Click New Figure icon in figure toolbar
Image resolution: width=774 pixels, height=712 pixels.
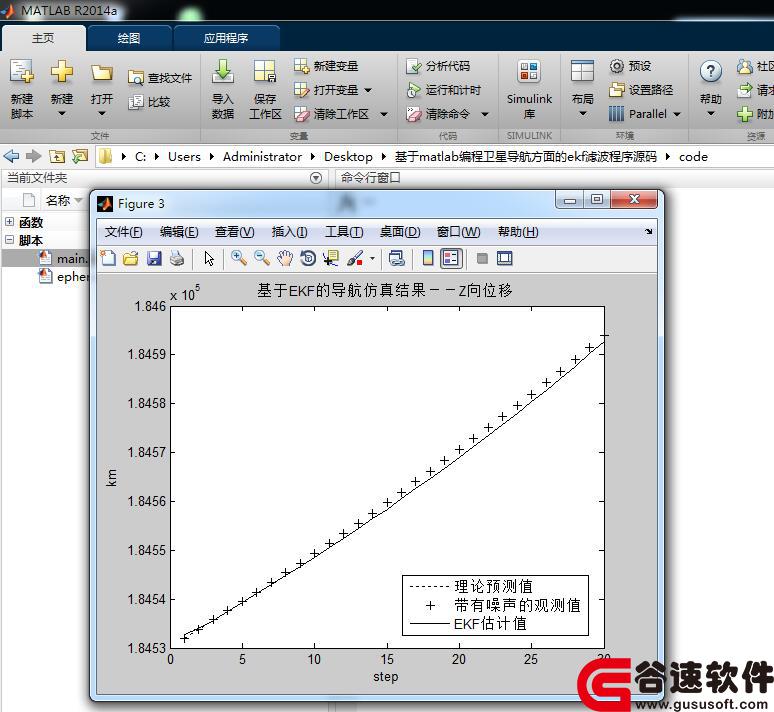(x=108, y=258)
